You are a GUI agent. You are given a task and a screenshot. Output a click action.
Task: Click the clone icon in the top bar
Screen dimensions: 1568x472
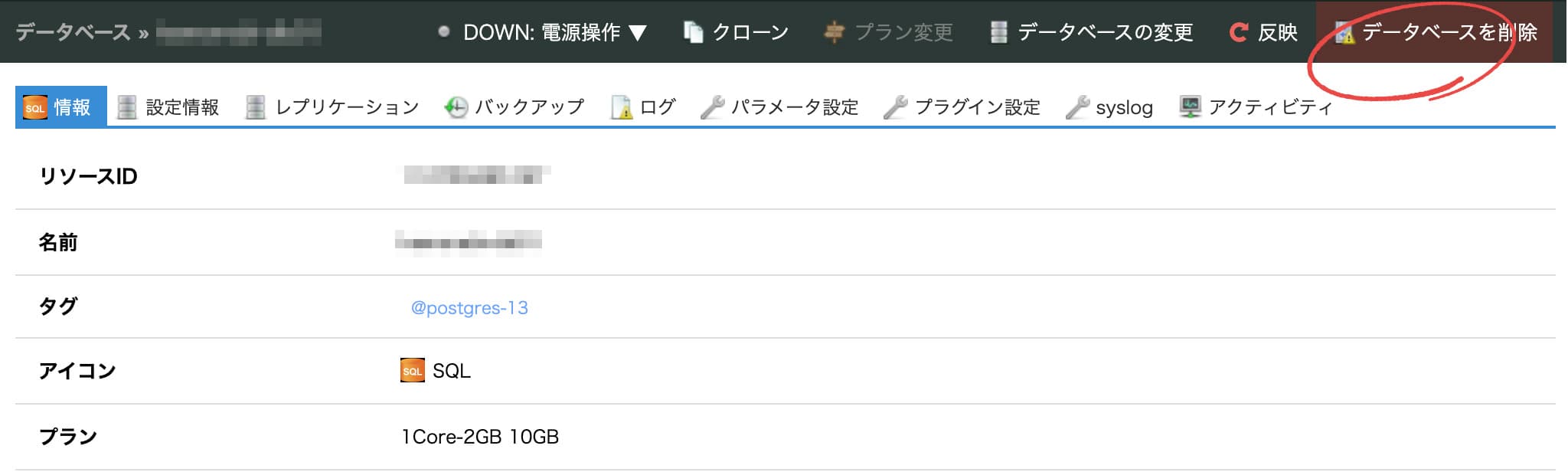tap(693, 32)
